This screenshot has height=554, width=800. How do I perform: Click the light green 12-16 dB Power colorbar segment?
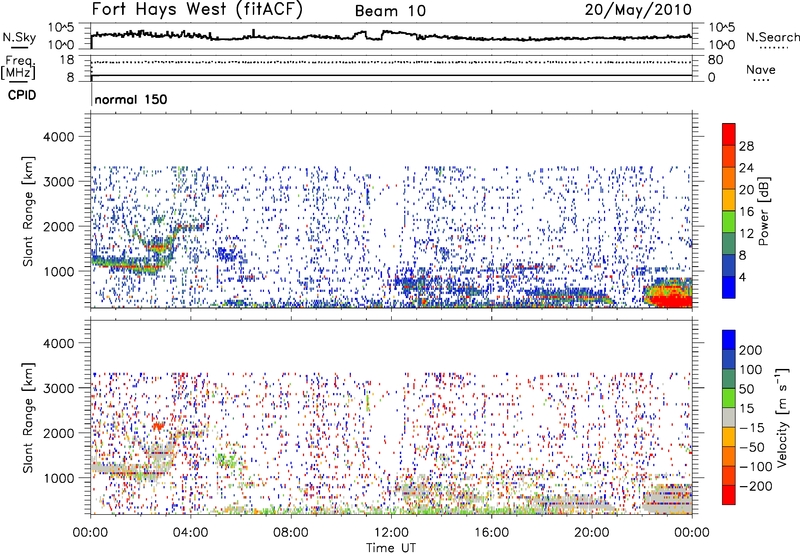pos(729,222)
